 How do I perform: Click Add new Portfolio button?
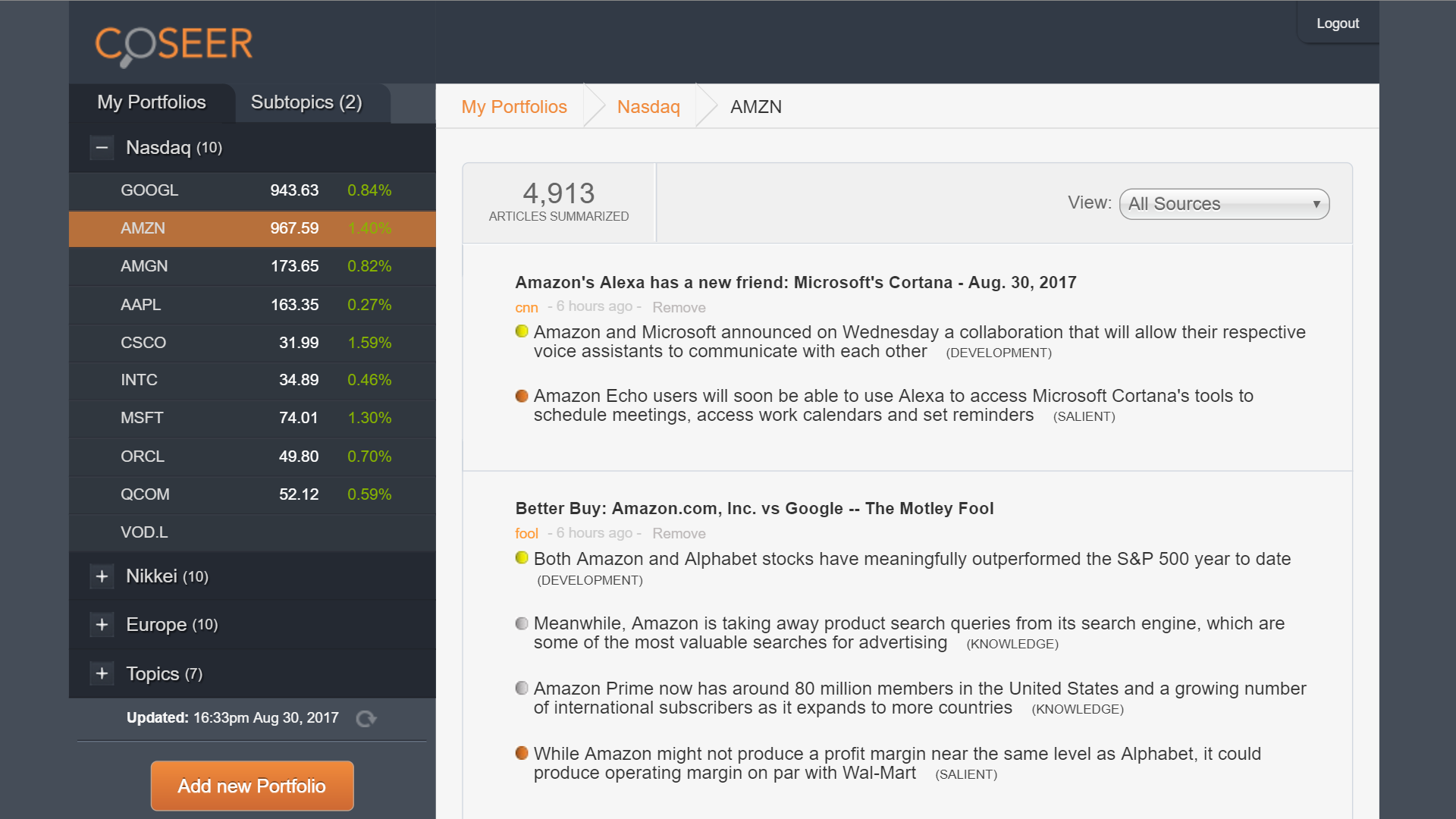(252, 786)
